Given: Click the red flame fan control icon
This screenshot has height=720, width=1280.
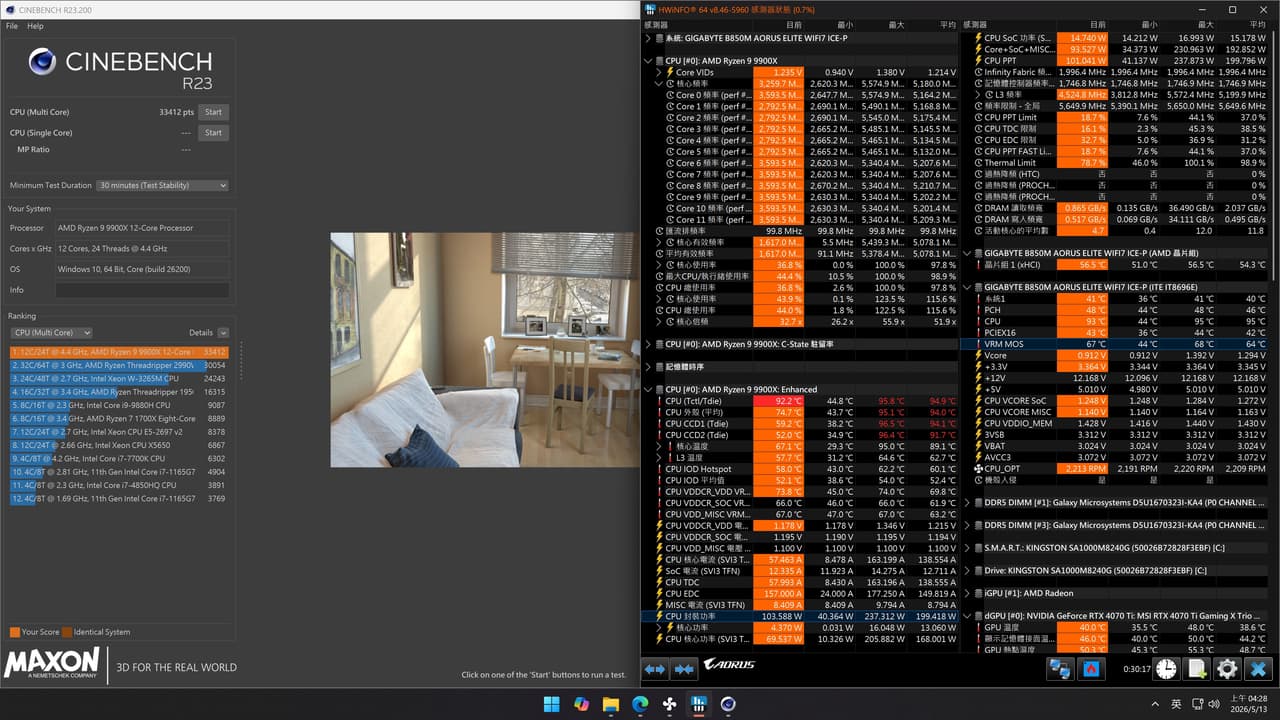Looking at the screenshot, I should [x=1092, y=669].
